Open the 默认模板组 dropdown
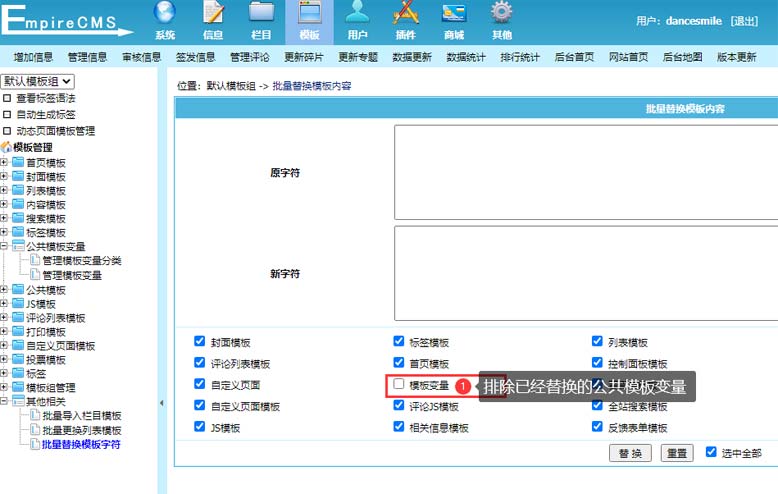The image size is (778, 494). [x=38, y=81]
